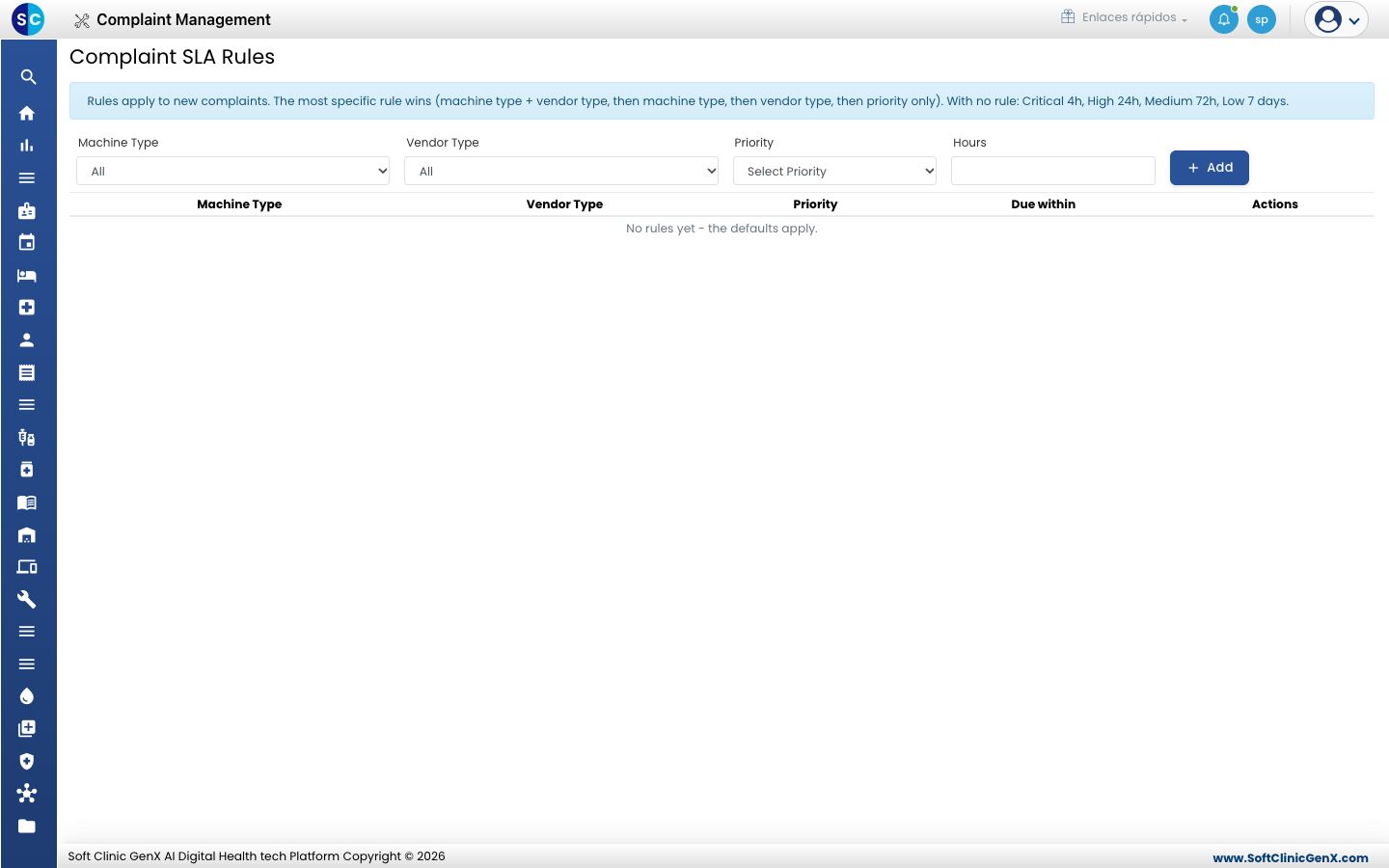Open the notifications bell

(1224, 19)
